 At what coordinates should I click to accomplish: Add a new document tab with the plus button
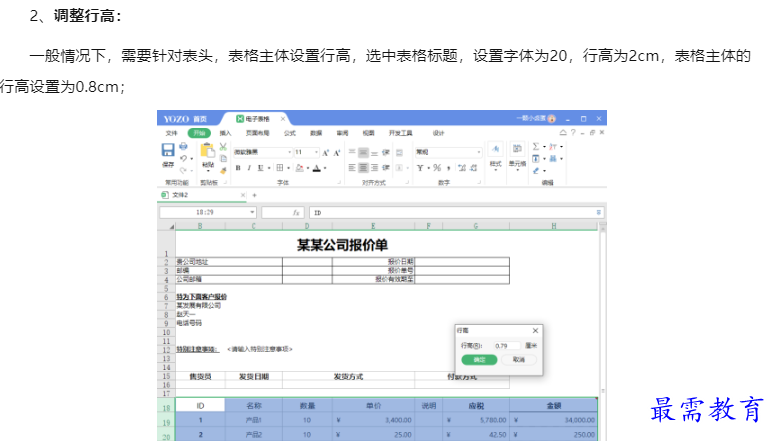tap(255, 195)
